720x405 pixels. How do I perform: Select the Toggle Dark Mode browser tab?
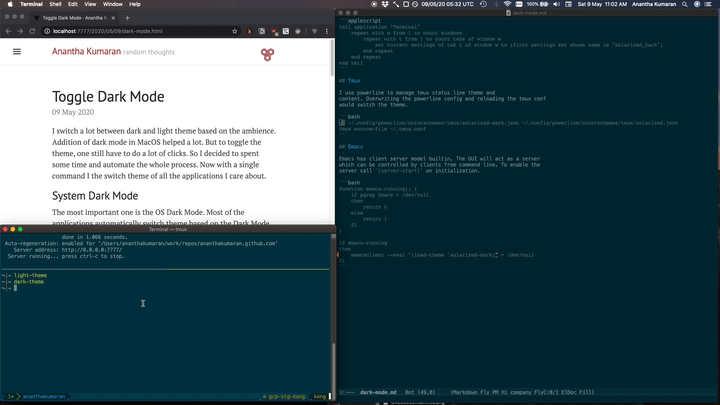click(x=73, y=18)
